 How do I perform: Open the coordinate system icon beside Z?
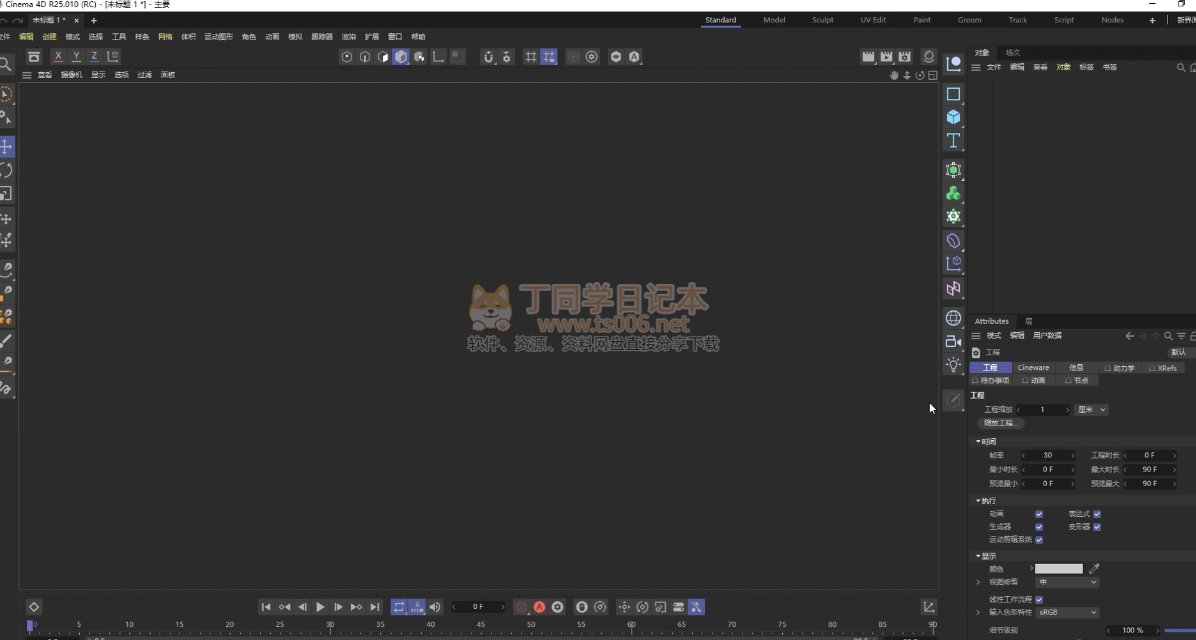click(113, 56)
